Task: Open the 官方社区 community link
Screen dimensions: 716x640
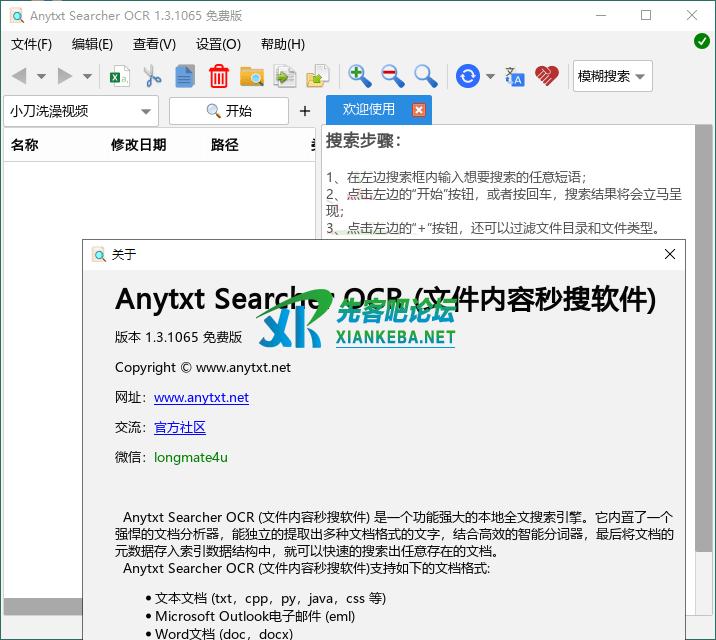Action: click(x=180, y=427)
